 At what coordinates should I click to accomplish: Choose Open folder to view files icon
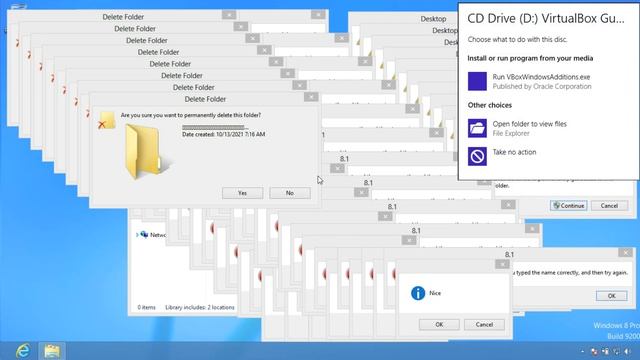click(x=477, y=128)
